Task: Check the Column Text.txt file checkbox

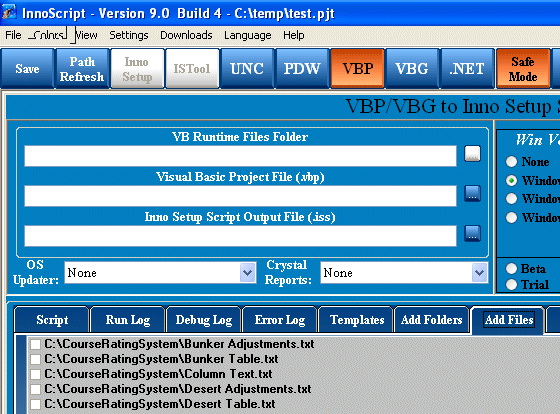Action: 35,374
